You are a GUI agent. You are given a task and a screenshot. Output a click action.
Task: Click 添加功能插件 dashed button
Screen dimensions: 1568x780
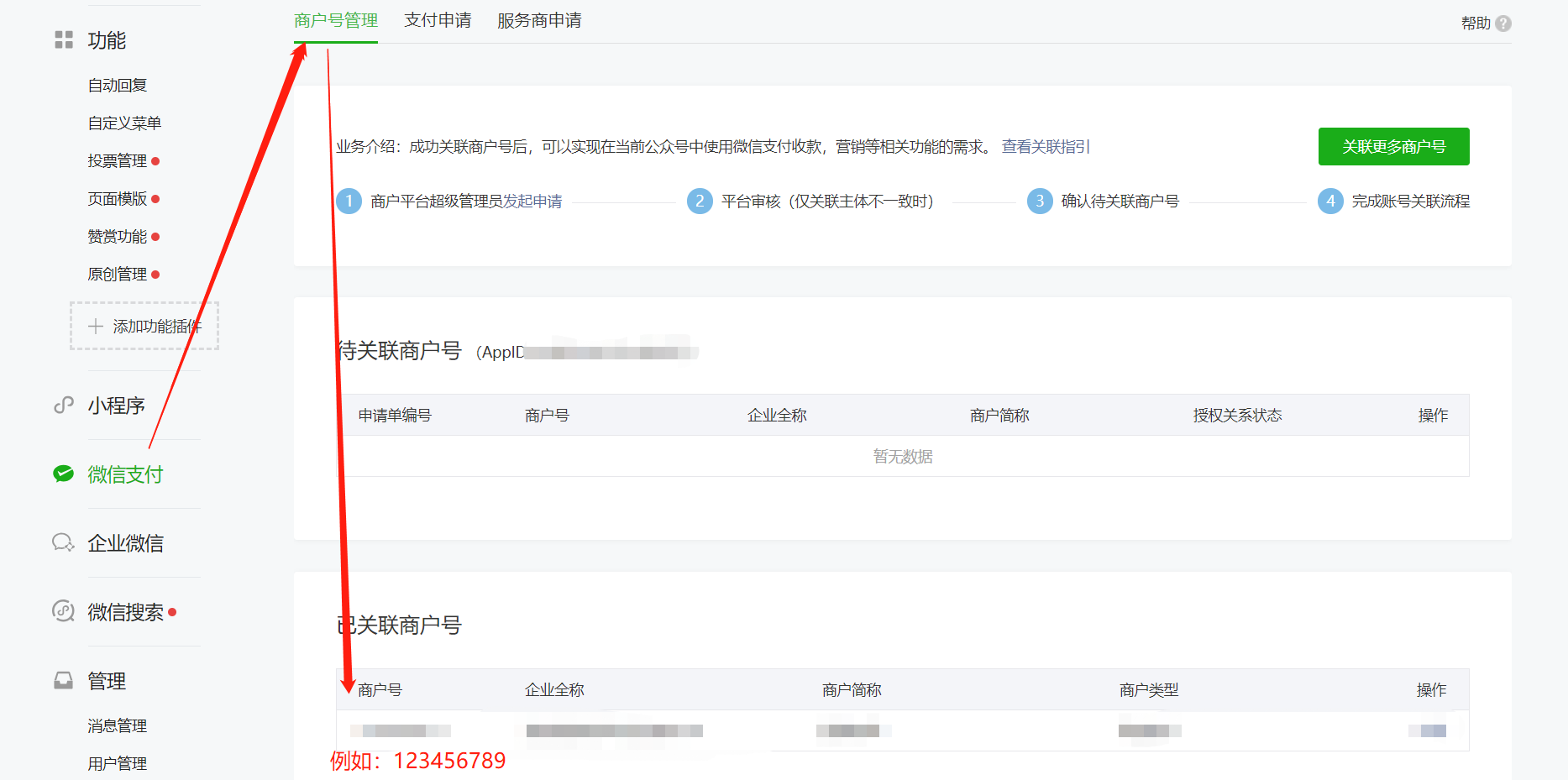[x=144, y=326]
